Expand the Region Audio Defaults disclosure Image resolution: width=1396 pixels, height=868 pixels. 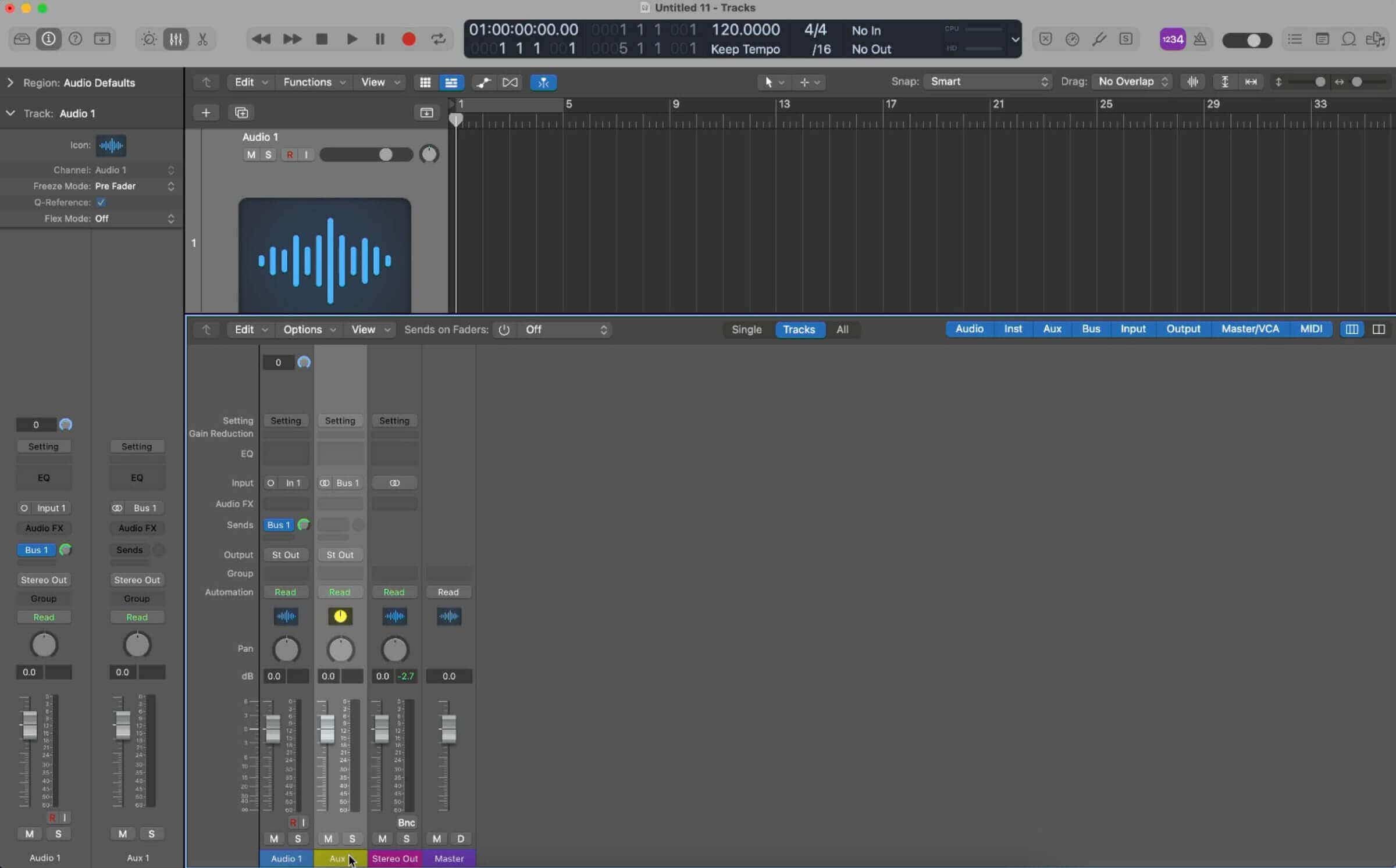(x=10, y=83)
